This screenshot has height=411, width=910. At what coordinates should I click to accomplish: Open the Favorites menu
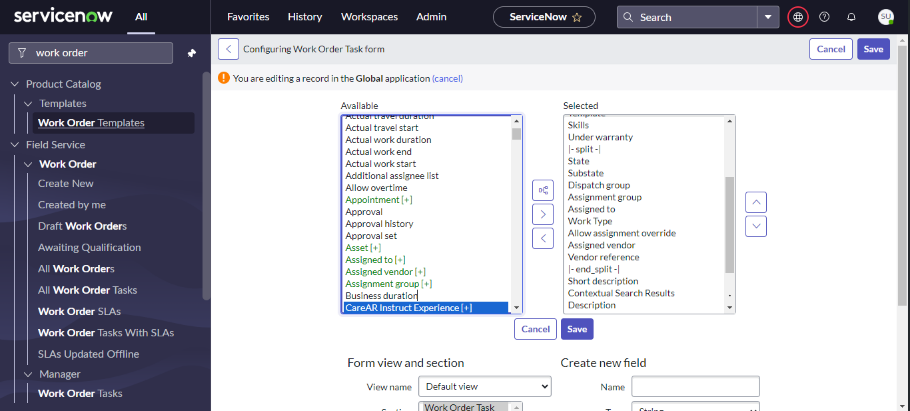(x=248, y=17)
